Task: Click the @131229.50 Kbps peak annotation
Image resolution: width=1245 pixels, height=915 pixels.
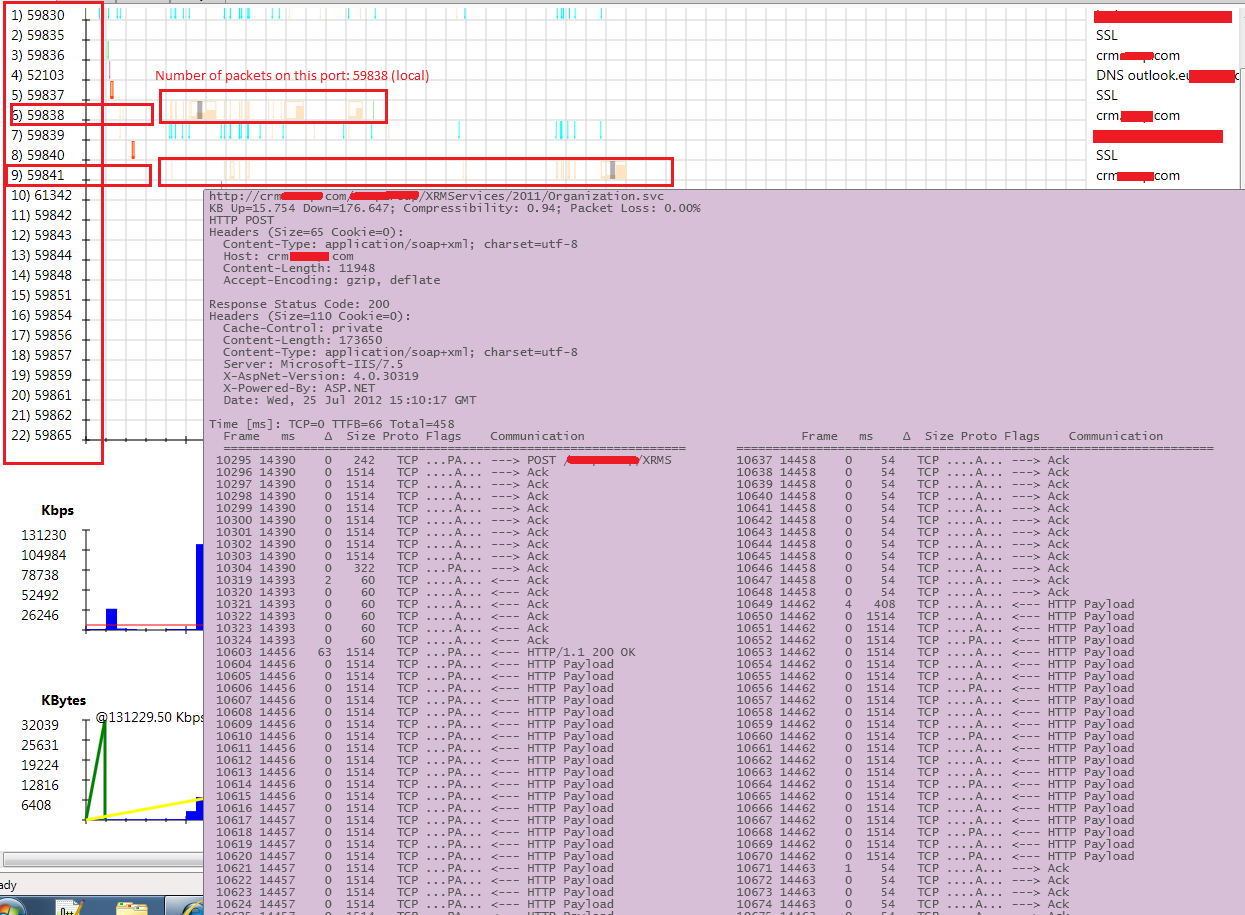Action: pyautogui.click(x=150, y=718)
